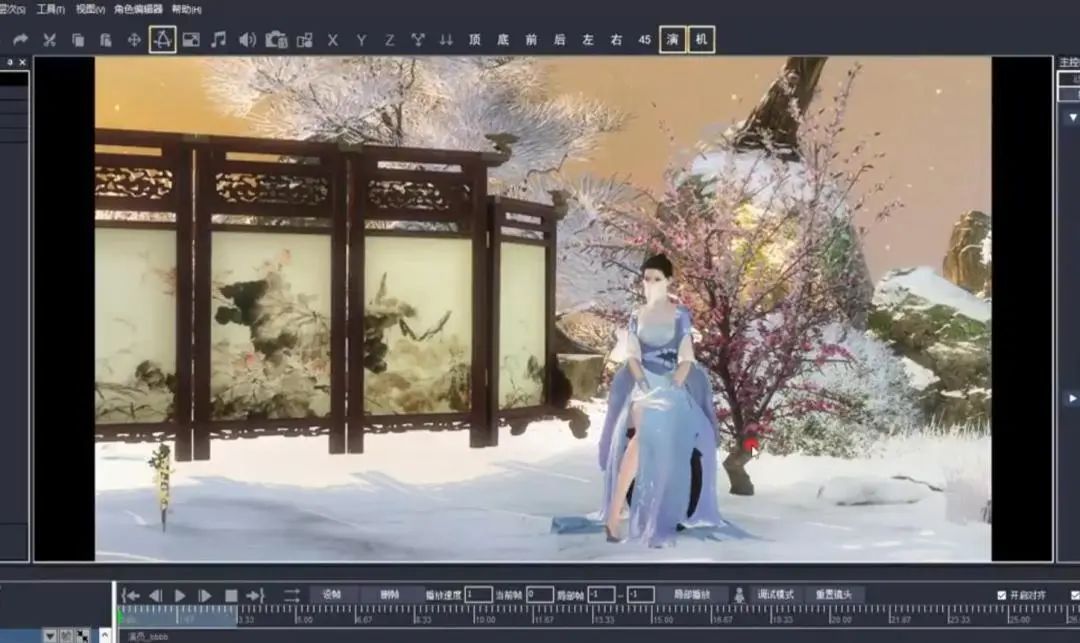1080x643 pixels.
Task: Click the 设帧 set frame button
Action: tap(330, 591)
